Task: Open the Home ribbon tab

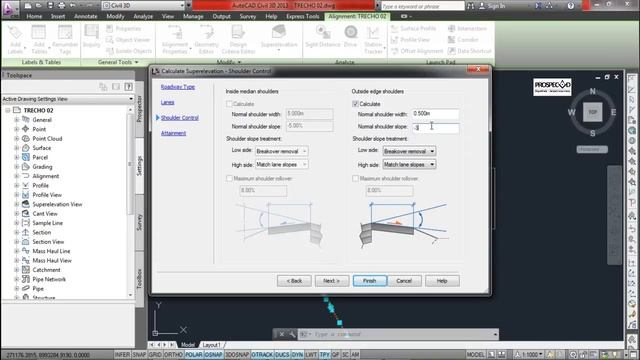Action: pos(34,16)
